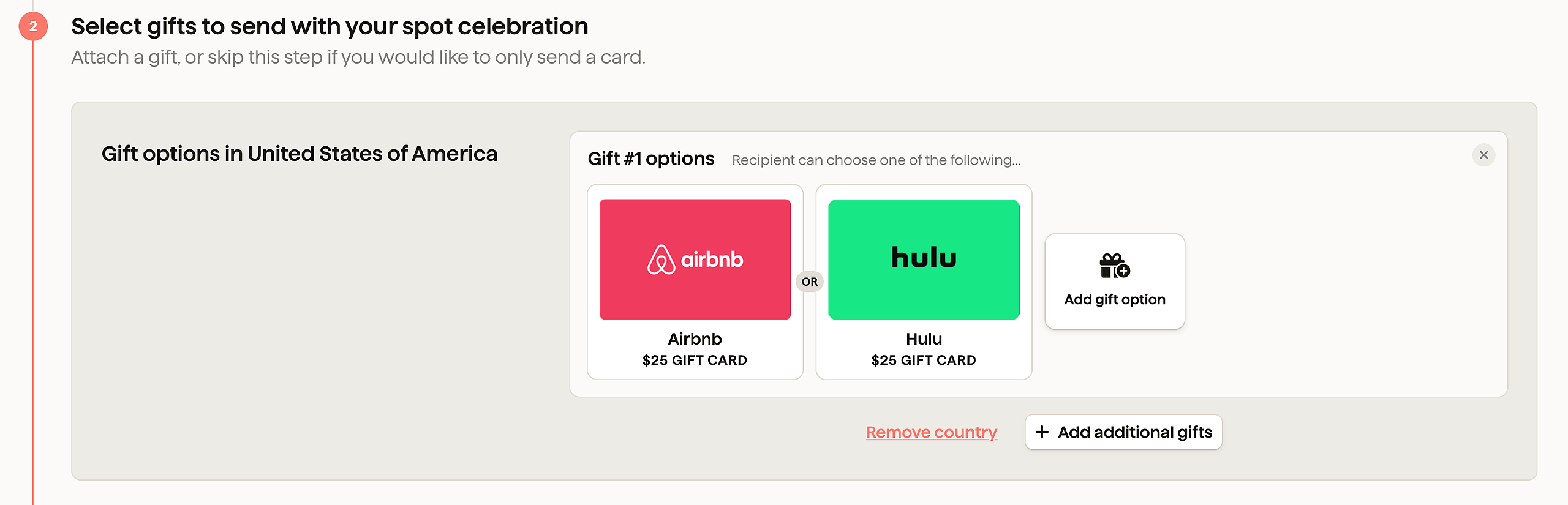Click the Gift #1 options heading
This screenshot has width=1568, height=505.
[x=650, y=159]
